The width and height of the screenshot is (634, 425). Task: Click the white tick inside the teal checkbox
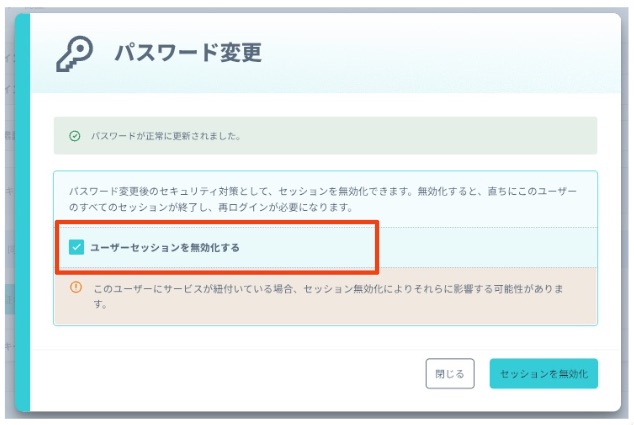76,247
